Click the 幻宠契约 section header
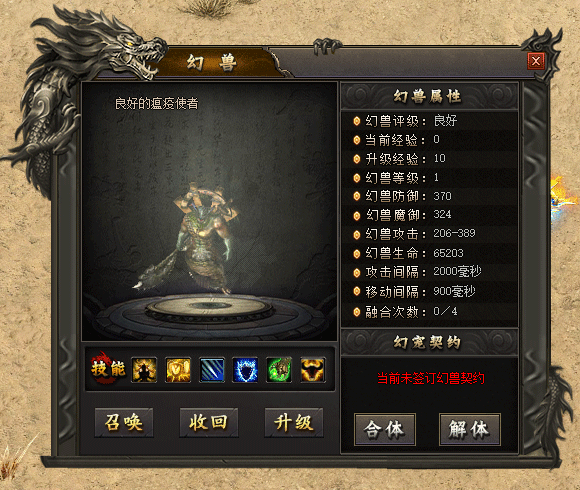 [x=429, y=342]
